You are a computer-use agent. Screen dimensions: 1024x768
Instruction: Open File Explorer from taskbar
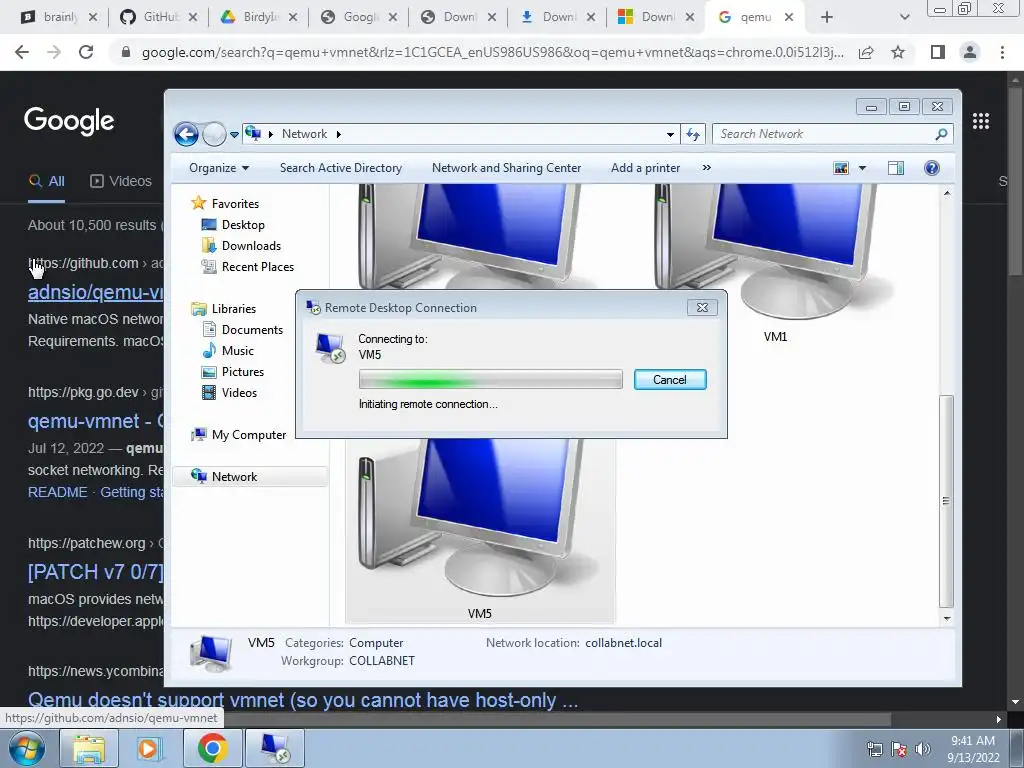click(x=89, y=748)
